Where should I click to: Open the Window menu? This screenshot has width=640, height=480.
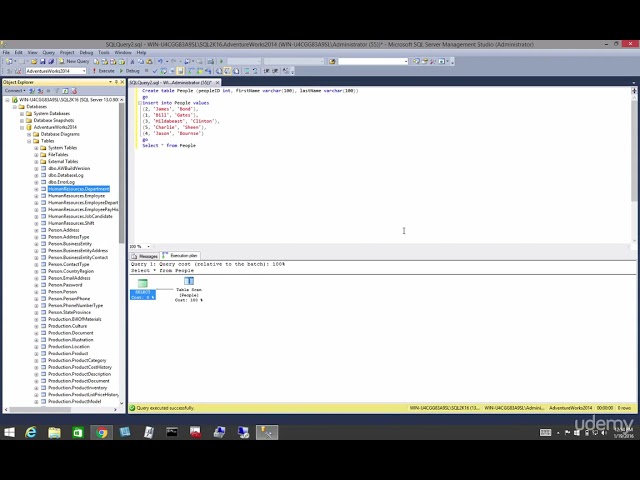click(123, 53)
